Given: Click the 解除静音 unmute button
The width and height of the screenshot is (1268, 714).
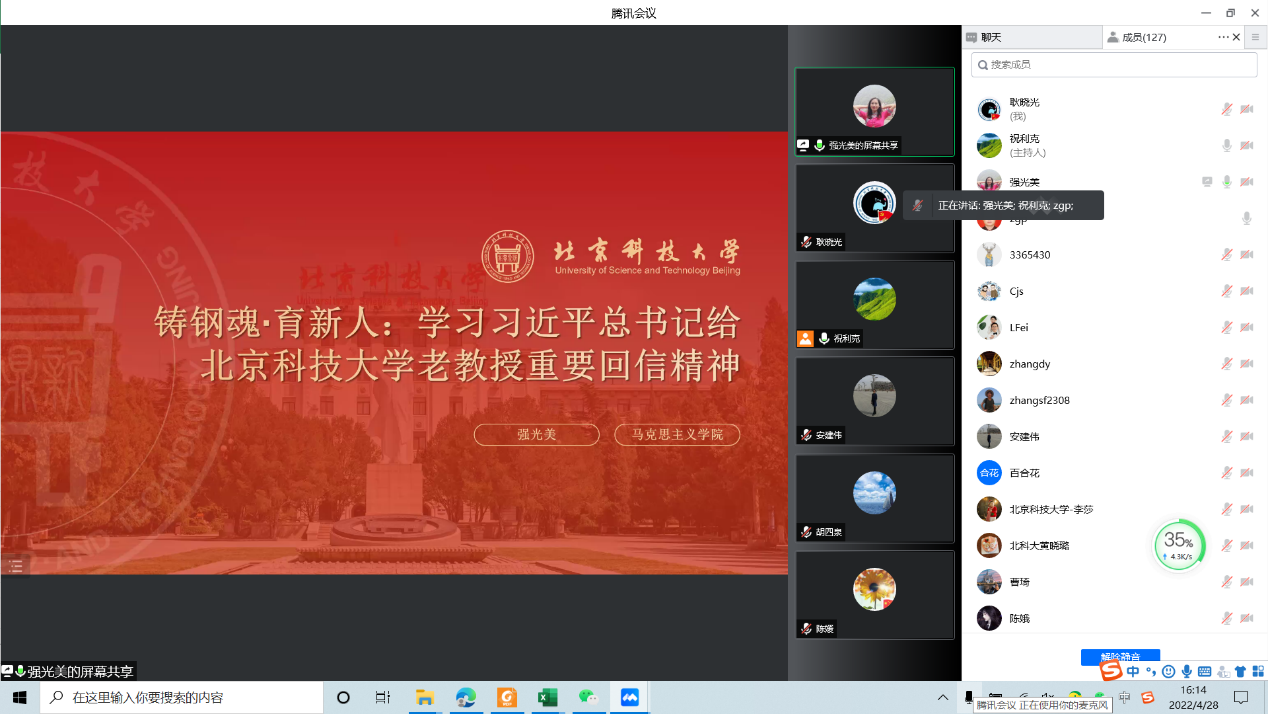Looking at the screenshot, I should pos(1120,657).
